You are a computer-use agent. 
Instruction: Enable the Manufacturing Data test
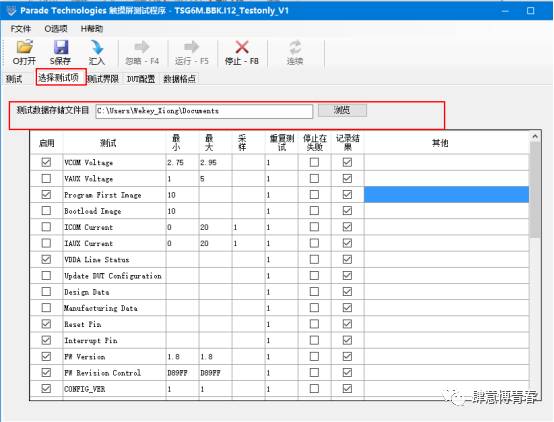(x=46, y=308)
